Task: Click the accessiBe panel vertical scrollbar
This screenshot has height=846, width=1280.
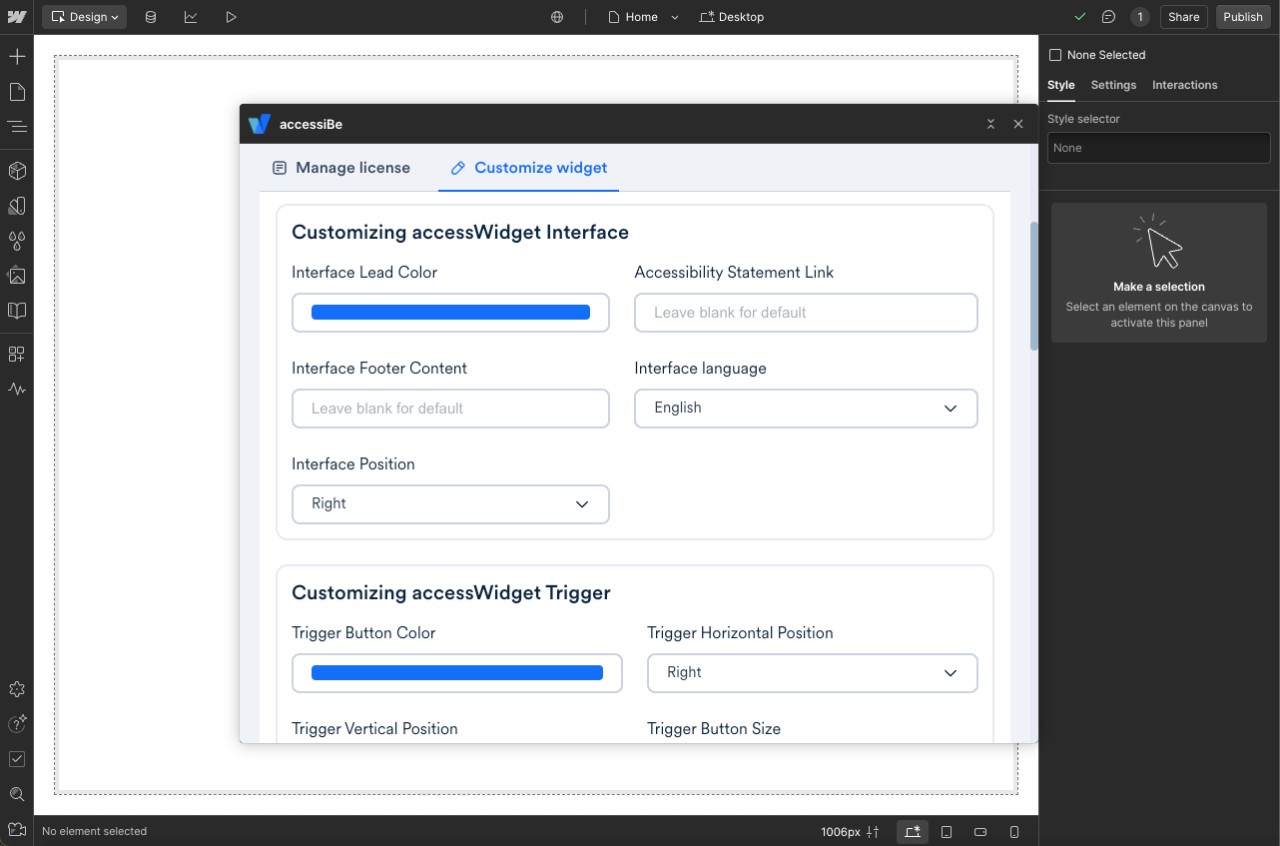Action: click(1034, 286)
